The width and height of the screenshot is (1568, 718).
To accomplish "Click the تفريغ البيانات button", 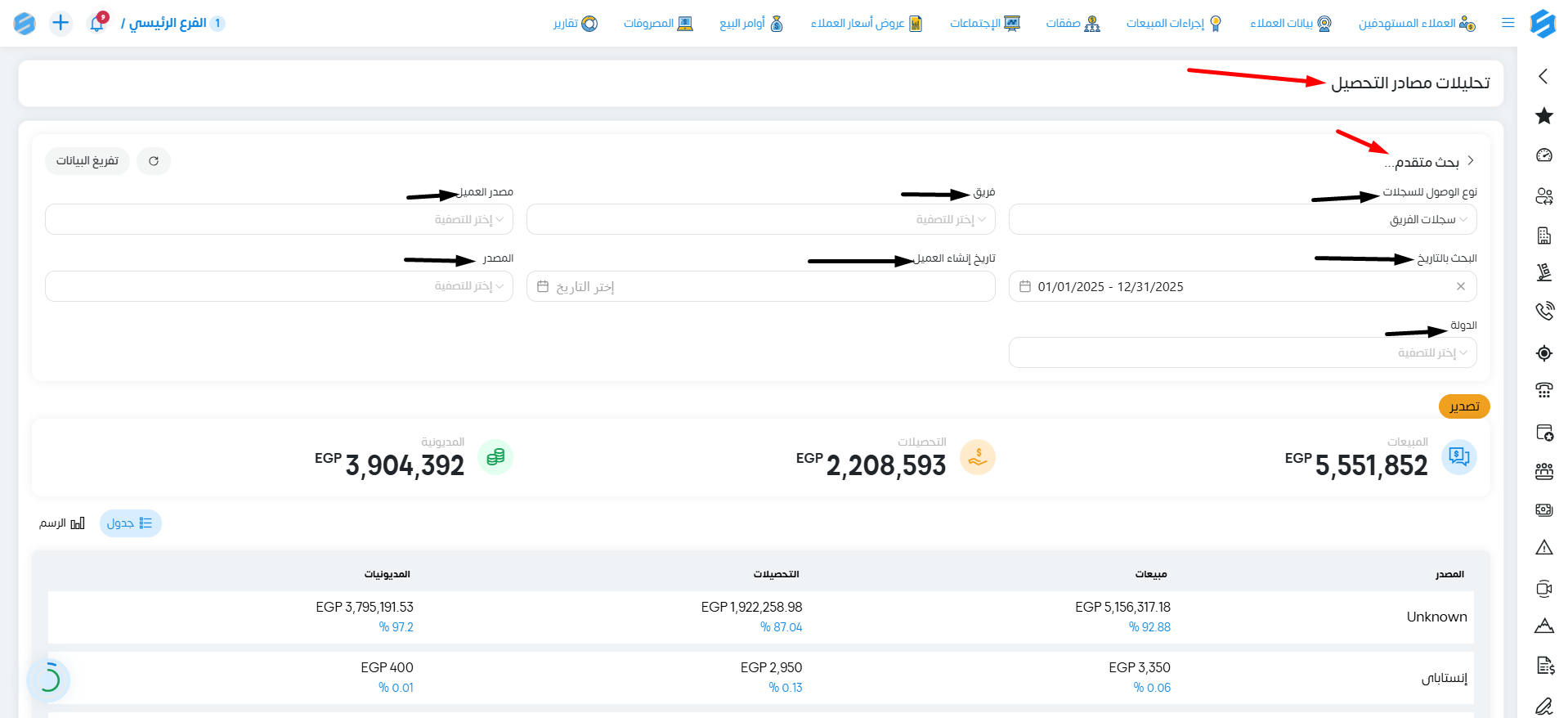I will click(87, 161).
